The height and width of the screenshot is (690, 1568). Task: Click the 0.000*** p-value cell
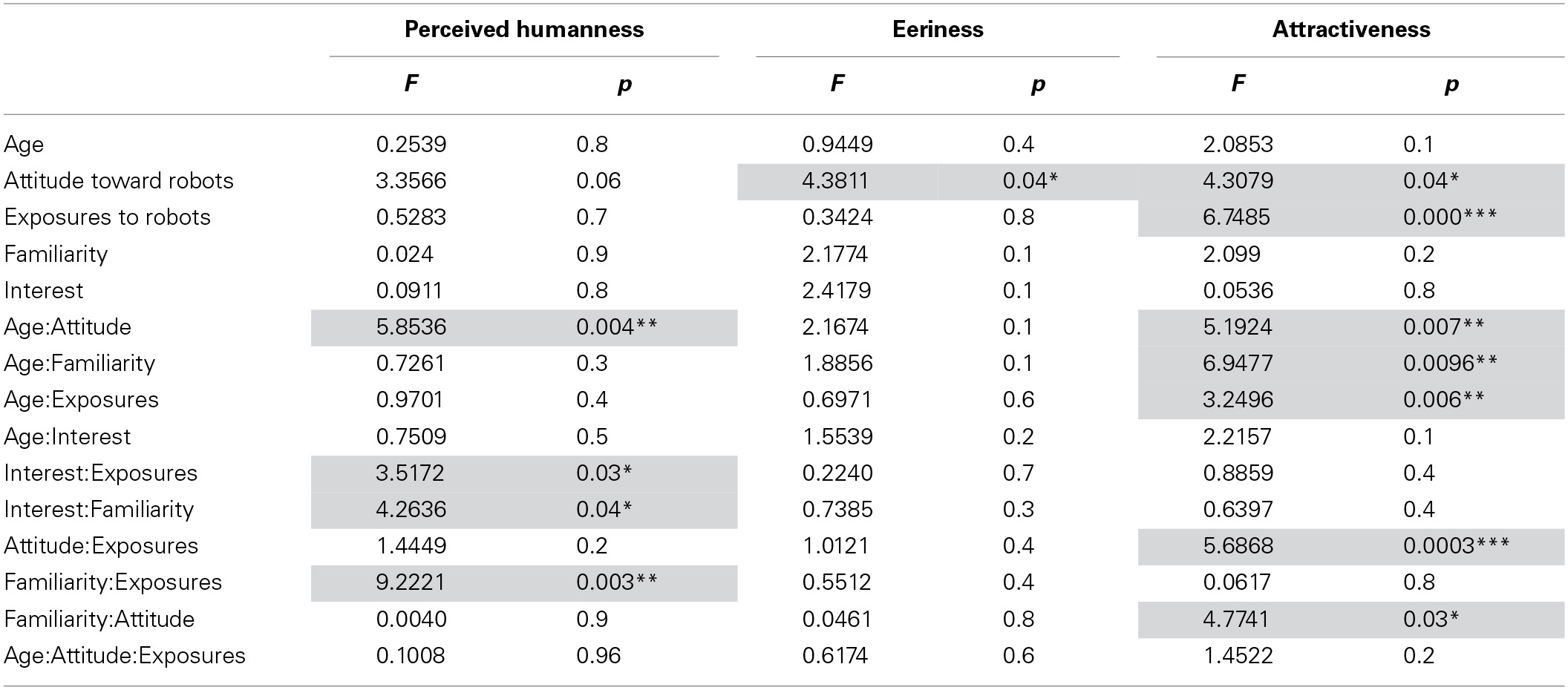pos(1450,217)
